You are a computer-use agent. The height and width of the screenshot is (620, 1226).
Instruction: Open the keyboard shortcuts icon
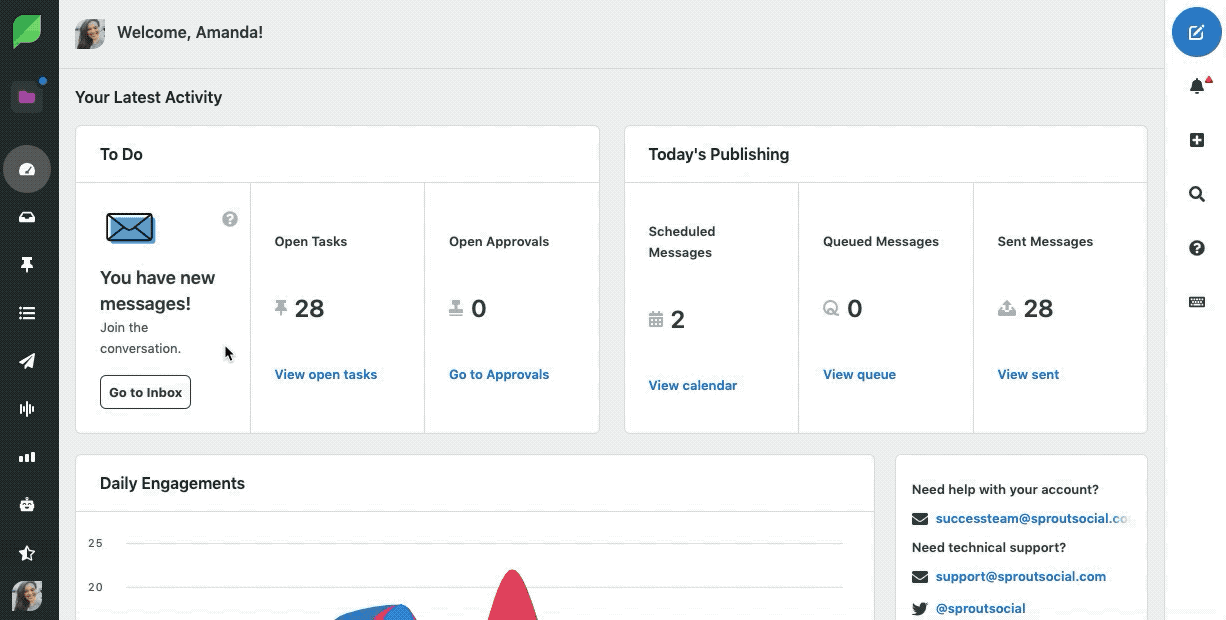[x=1196, y=302]
